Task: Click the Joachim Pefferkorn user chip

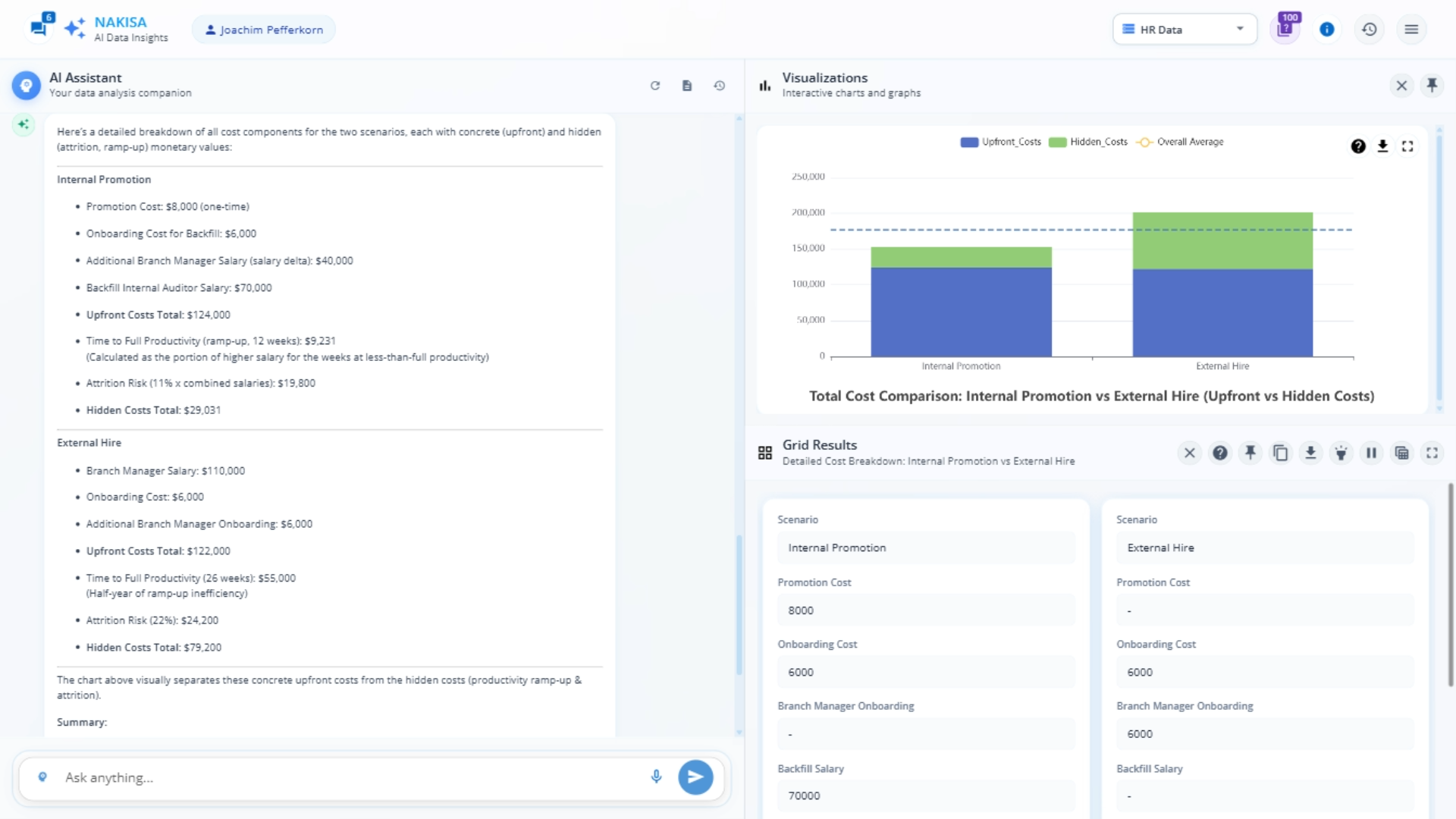Action: coord(264,30)
